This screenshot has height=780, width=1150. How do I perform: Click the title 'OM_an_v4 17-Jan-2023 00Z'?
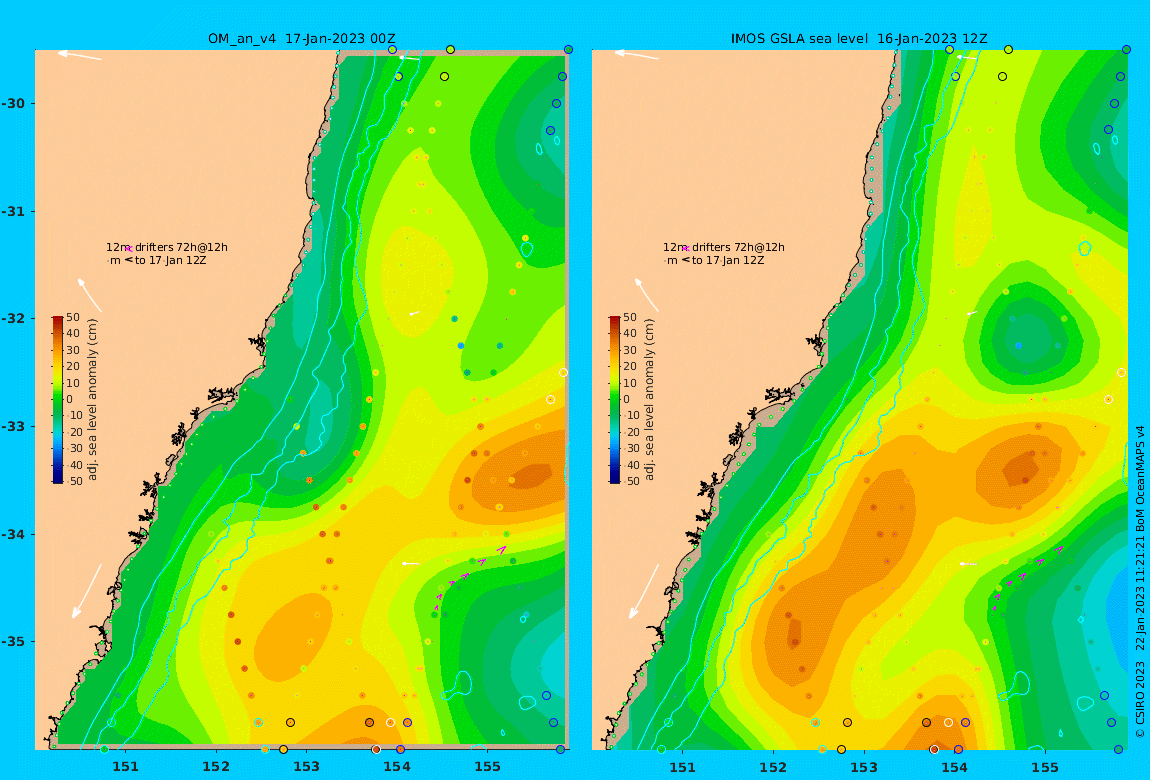(x=302, y=39)
